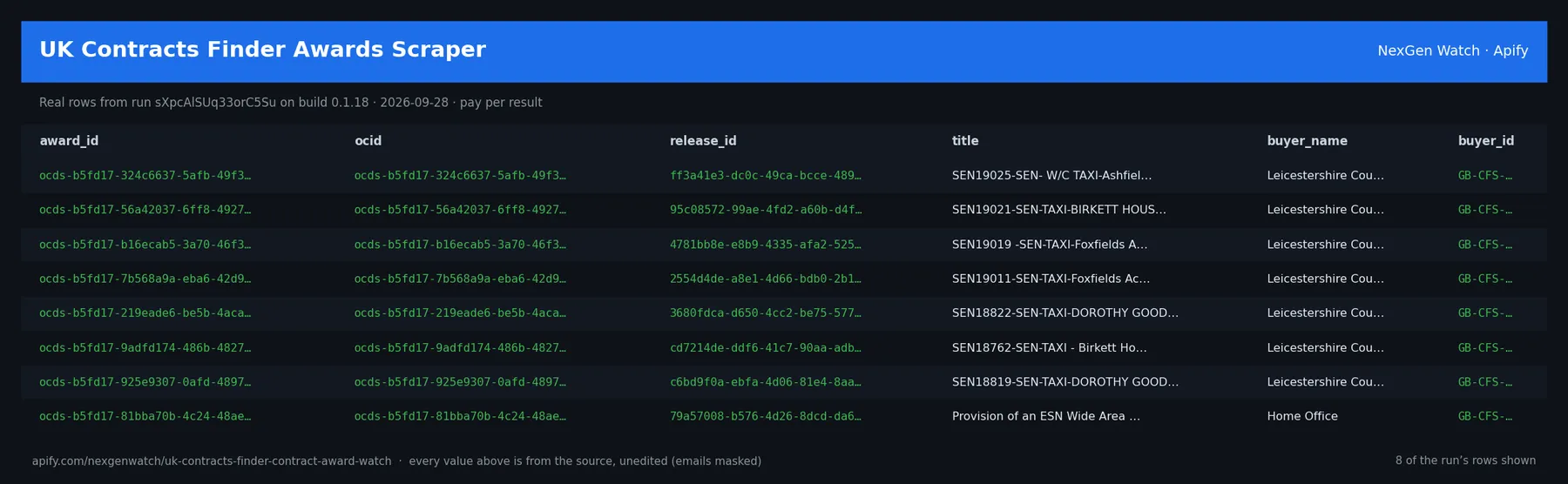The height and width of the screenshot is (484, 1568).
Task: Click 'GB-CFS-…' in the SEN18762 row
Action: pyautogui.click(x=1485, y=347)
